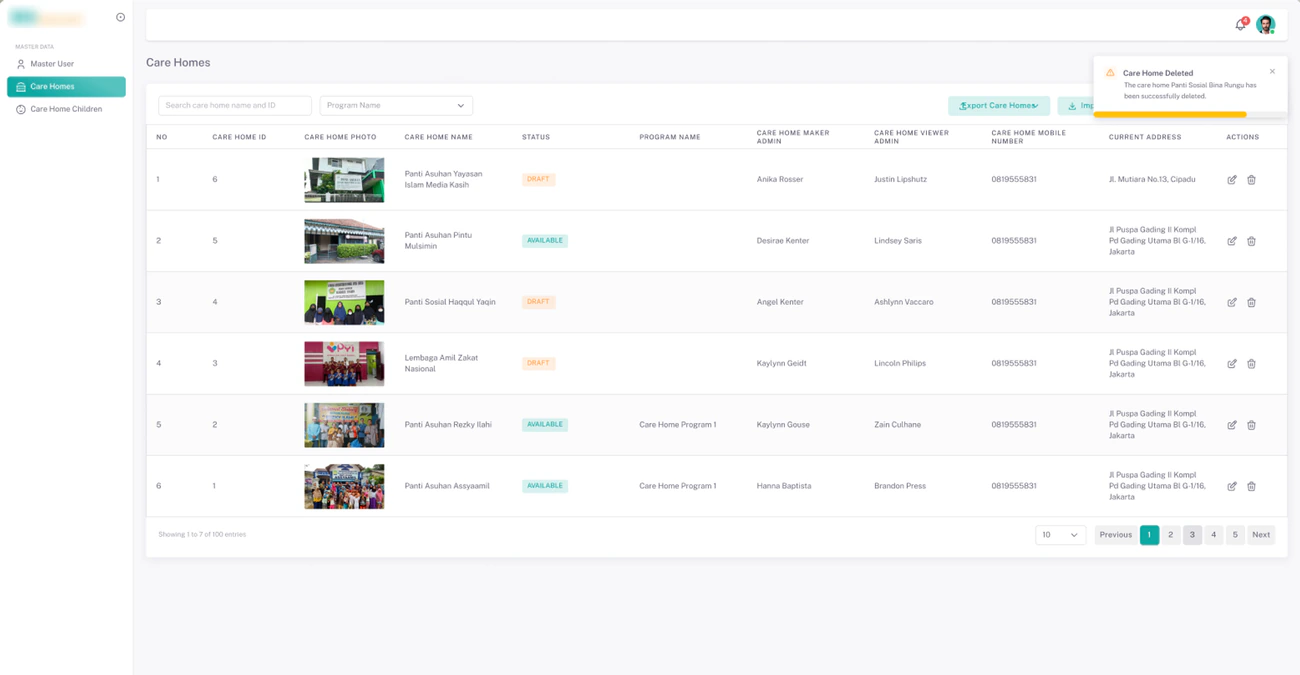Click the Available badge for Panti Asuhan Pintu Mulsimin
Image resolution: width=1300 pixels, height=675 pixels.
[545, 241]
